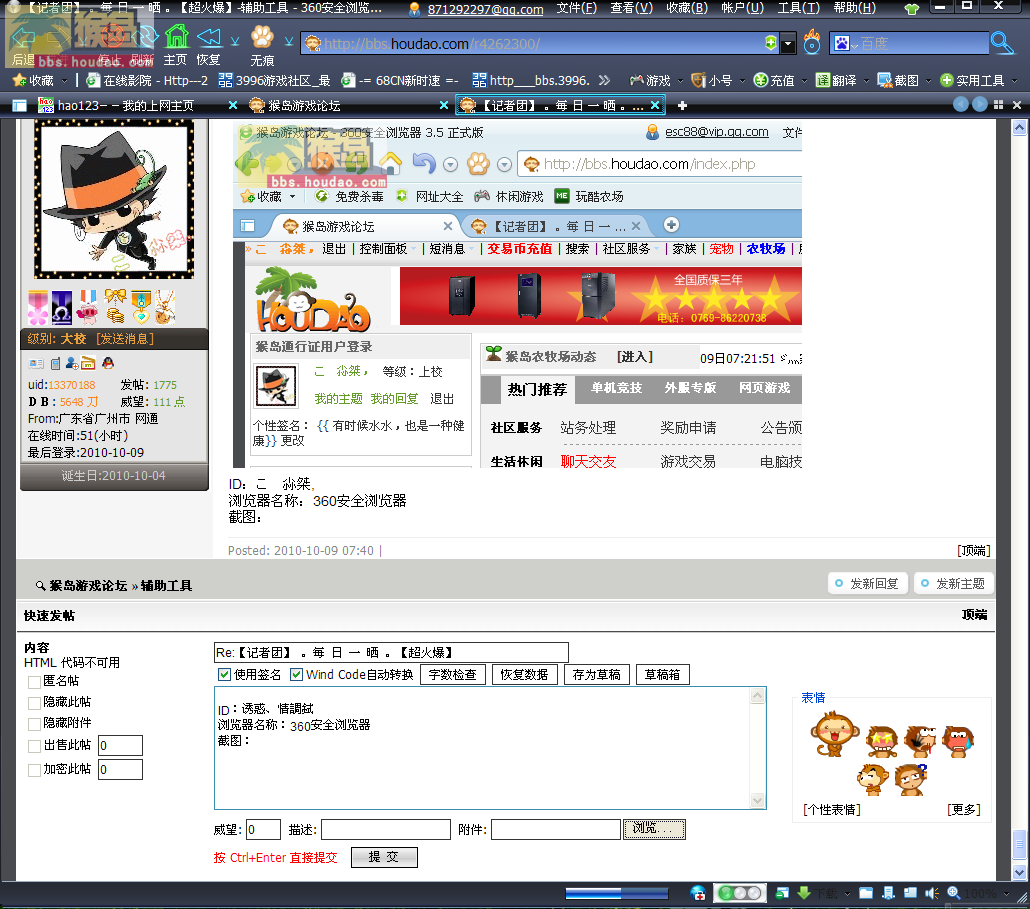The width and height of the screenshot is (1030, 909).
Task: Insert the large laughing monkey emoticon
Action: (x=834, y=734)
